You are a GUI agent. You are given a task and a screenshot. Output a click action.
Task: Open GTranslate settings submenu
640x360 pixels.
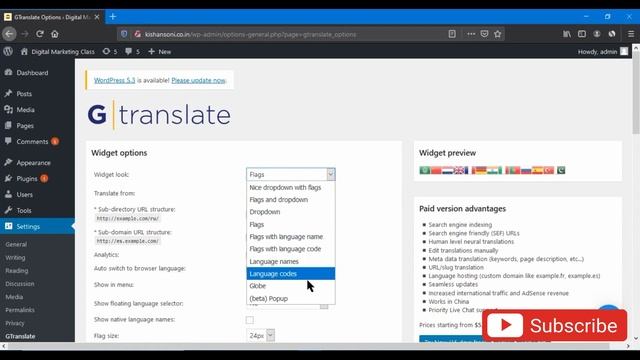(x=20, y=336)
